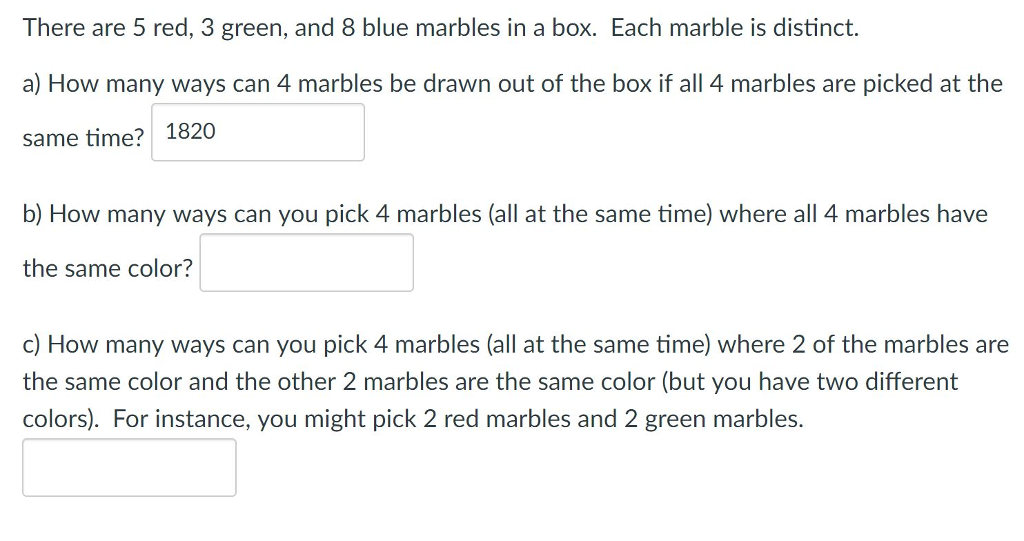Select the empty answer box under part c
This screenshot has width=1024, height=541.
[x=129, y=467]
